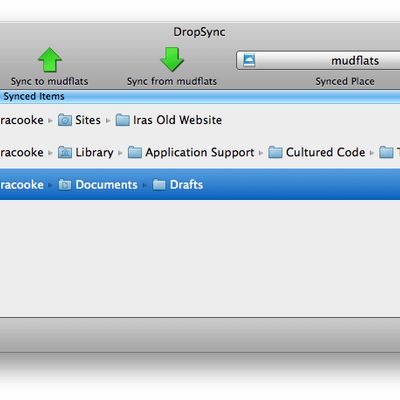The image size is (400, 400).
Task: Click the Application Support path segment
Action: (x=200, y=152)
